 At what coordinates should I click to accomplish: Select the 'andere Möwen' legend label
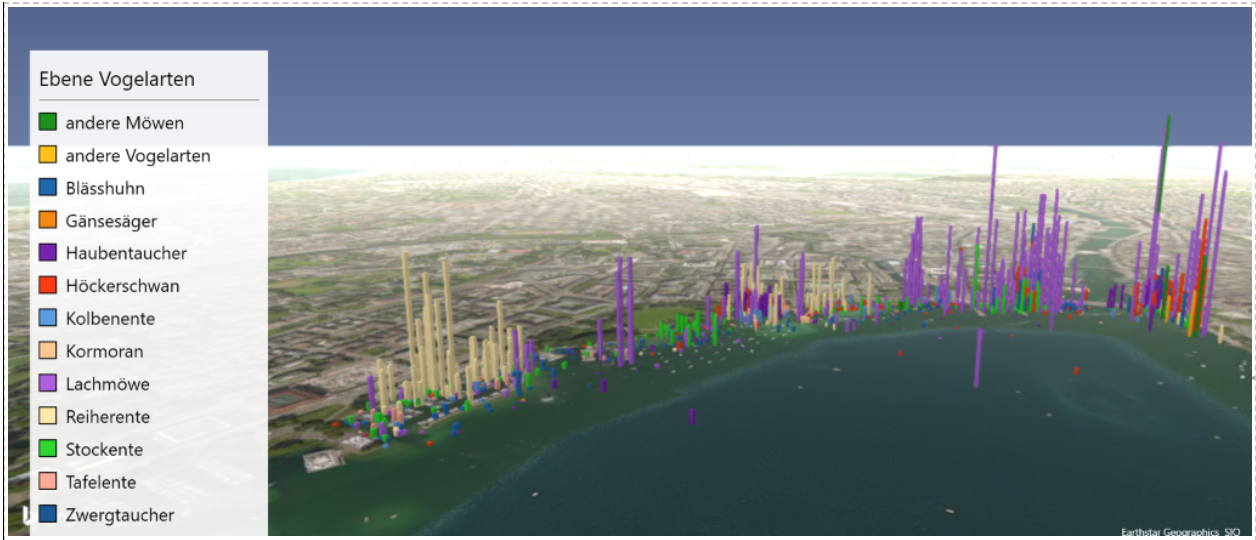(125, 123)
